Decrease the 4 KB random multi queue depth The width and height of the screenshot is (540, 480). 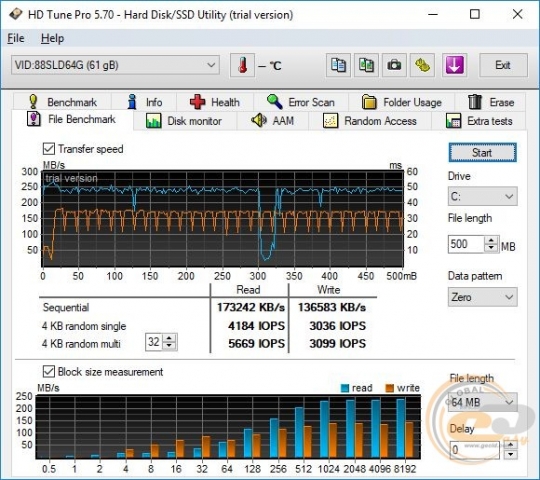(x=169, y=346)
